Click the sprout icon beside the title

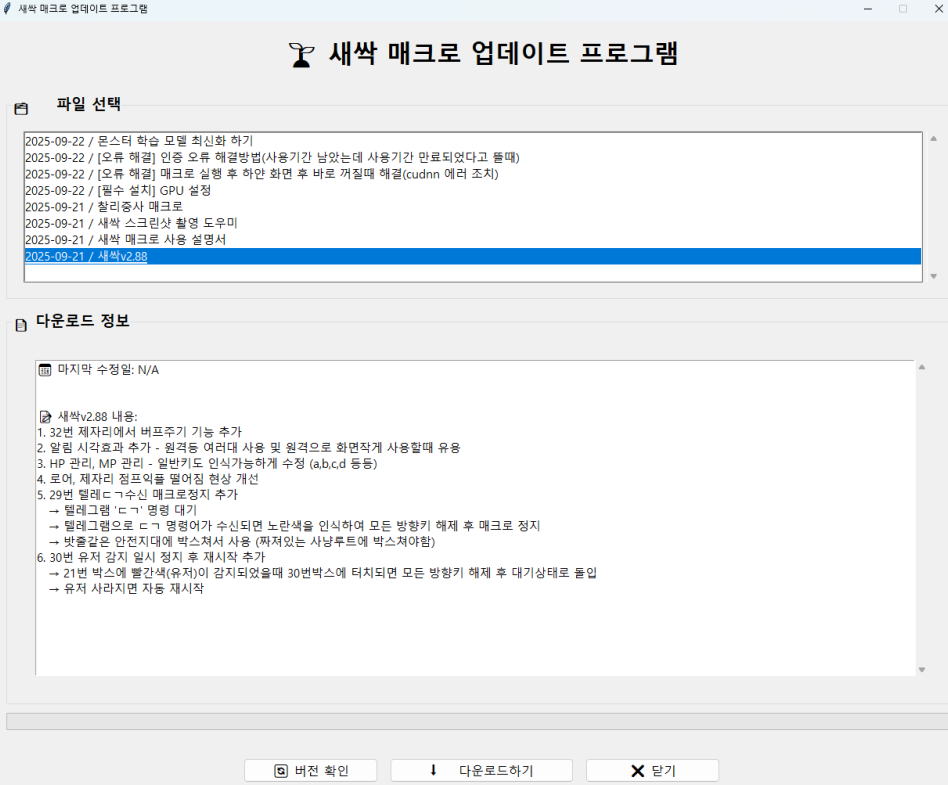click(299, 55)
